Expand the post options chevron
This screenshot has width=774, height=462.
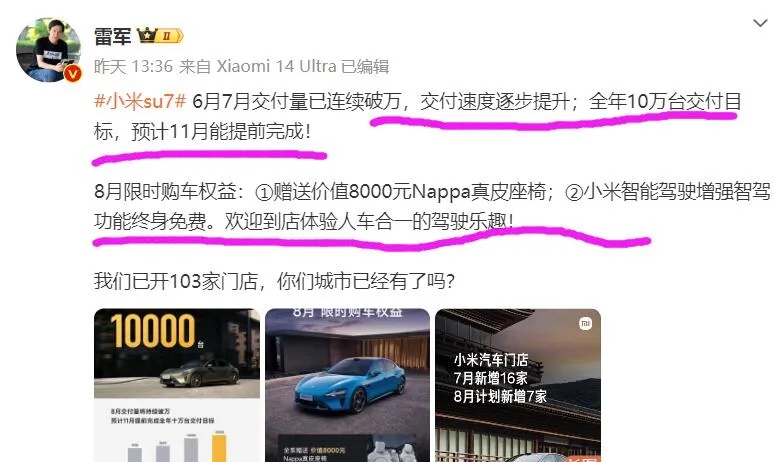coord(760,23)
